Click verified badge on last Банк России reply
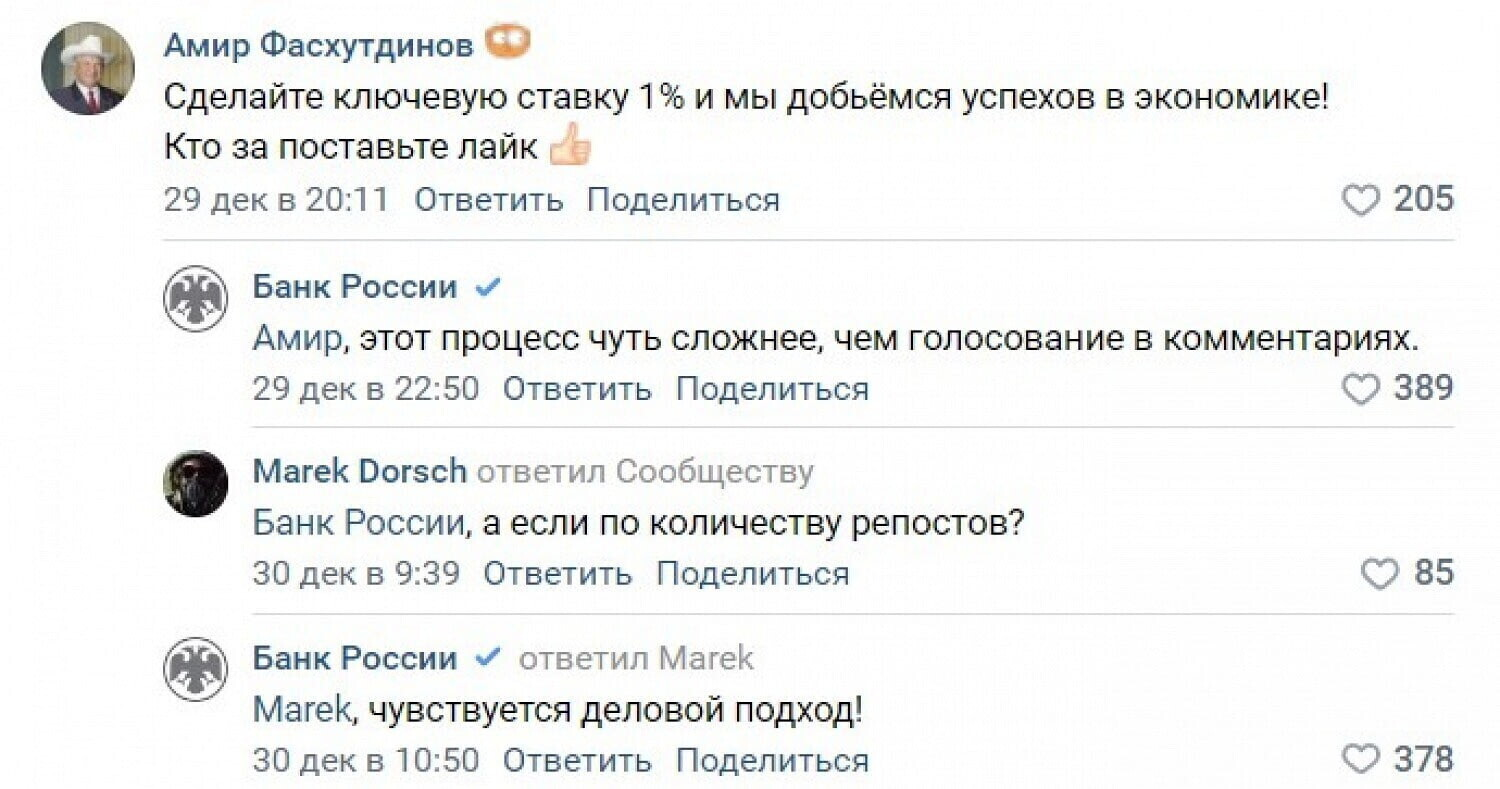Image resolution: width=1500 pixels, height=789 pixels. (x=487, y=659)
